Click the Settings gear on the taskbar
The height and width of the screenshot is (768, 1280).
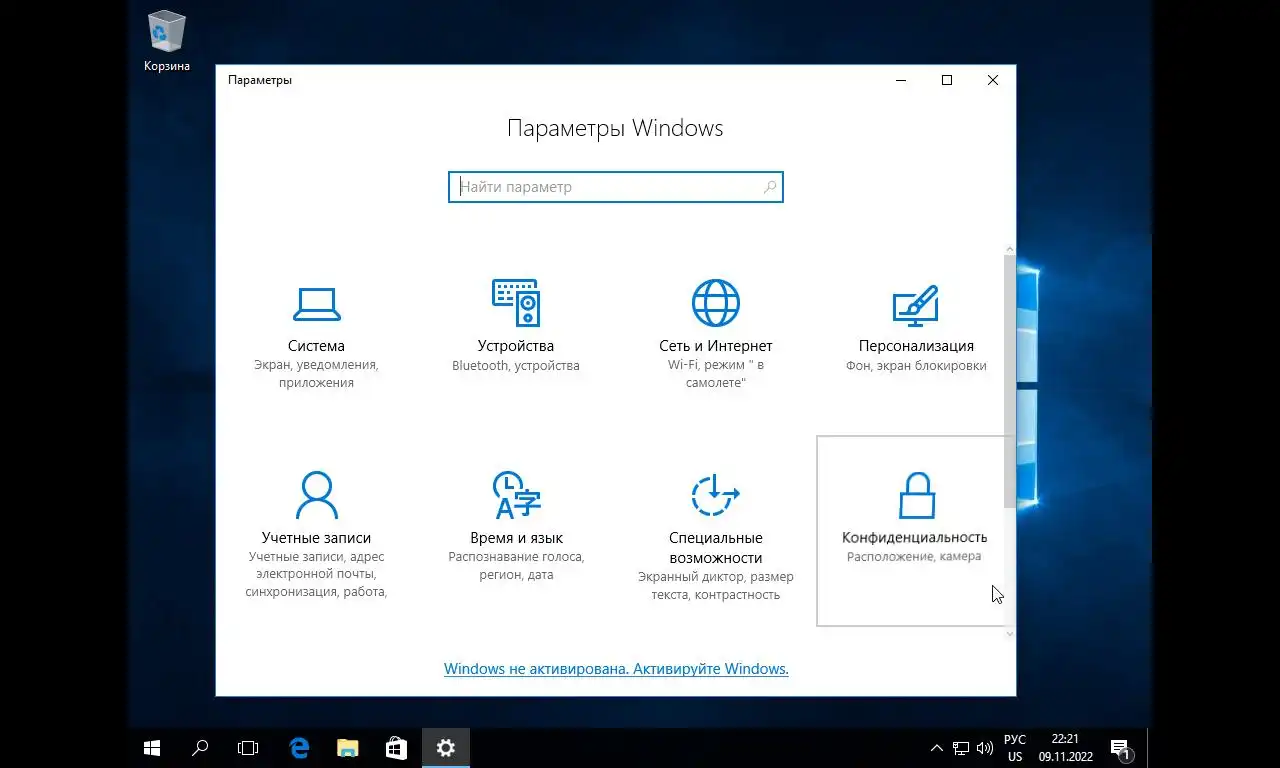(x=446, y=747)
